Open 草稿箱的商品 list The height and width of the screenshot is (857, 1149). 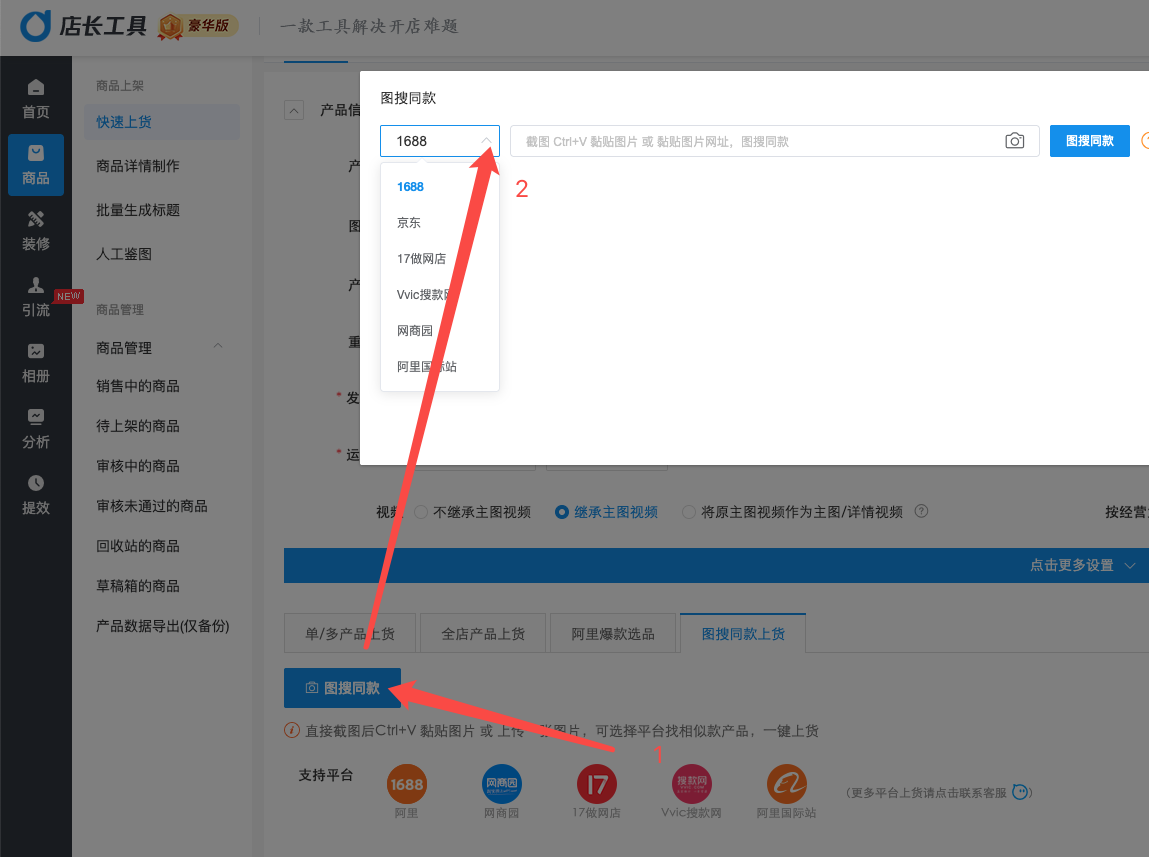coord(138,586)
